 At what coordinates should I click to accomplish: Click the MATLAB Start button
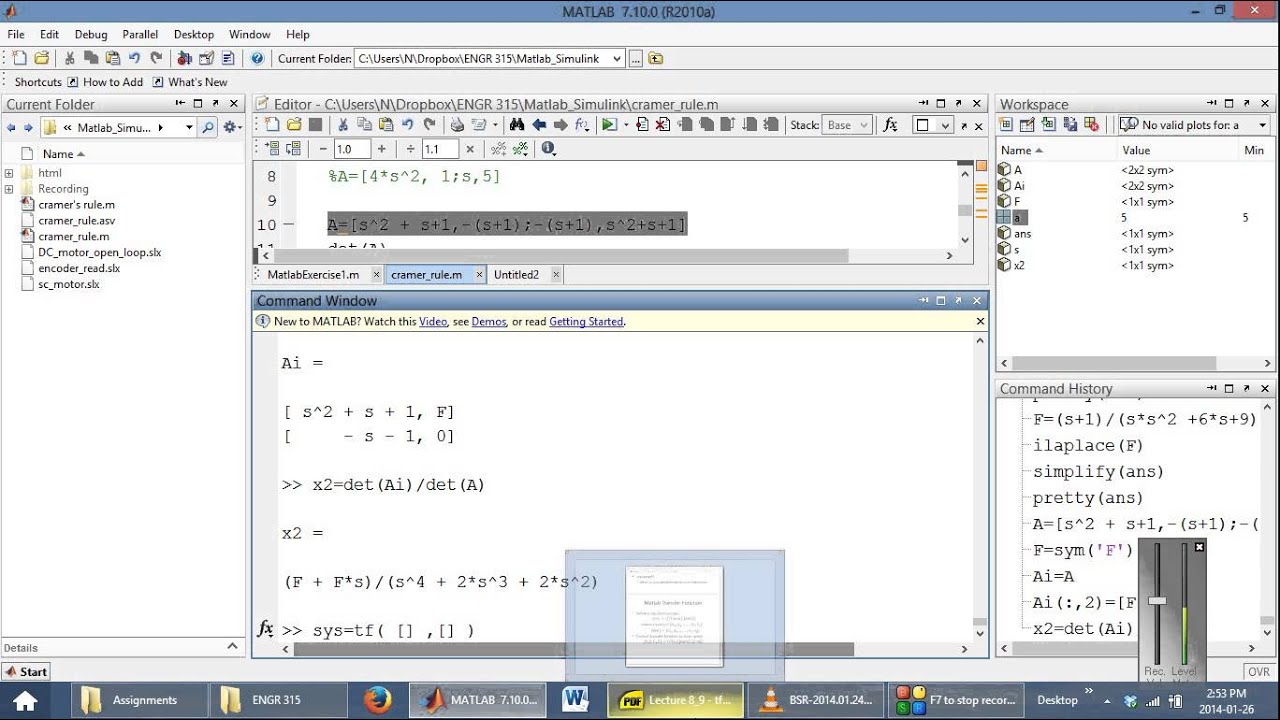(26, 672)
